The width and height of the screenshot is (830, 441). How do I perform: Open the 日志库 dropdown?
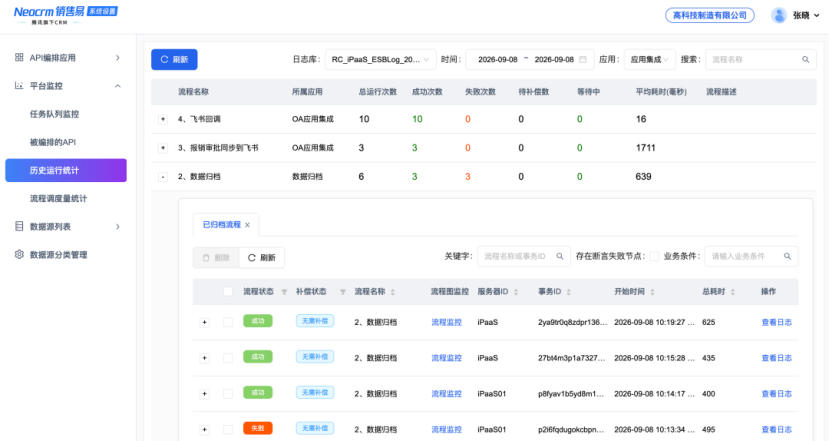tap(381, 59)
